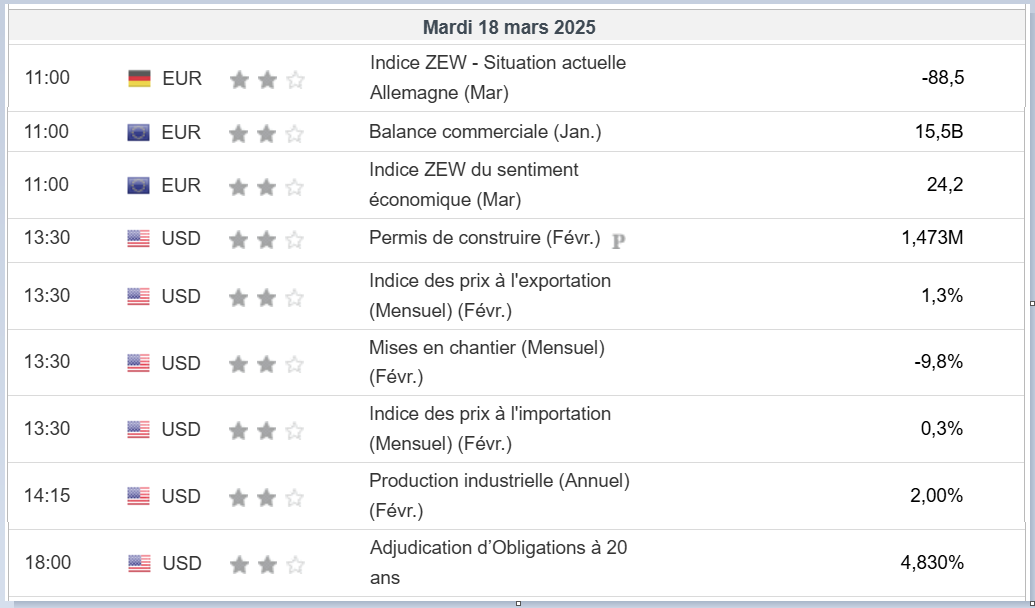Viewport: 1035px width, 608px height.
Task: Click the US flag in Adjudication d'Obligations row
Action: [x=139, y=564]
